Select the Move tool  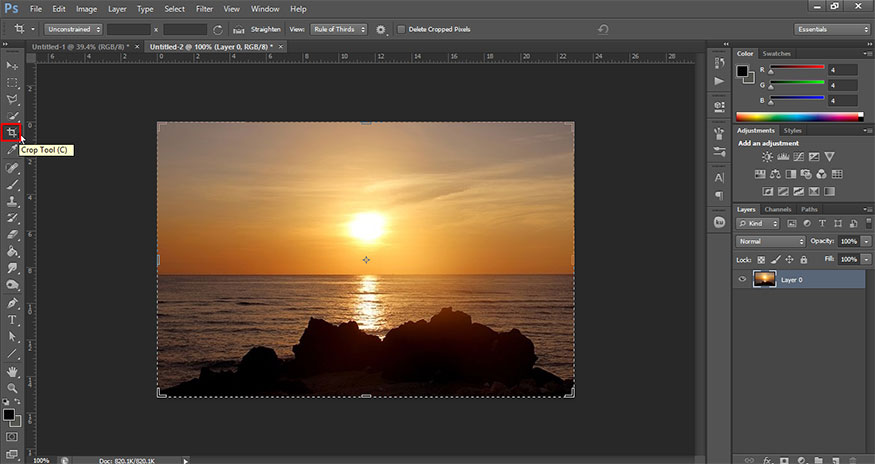[12, 65]
